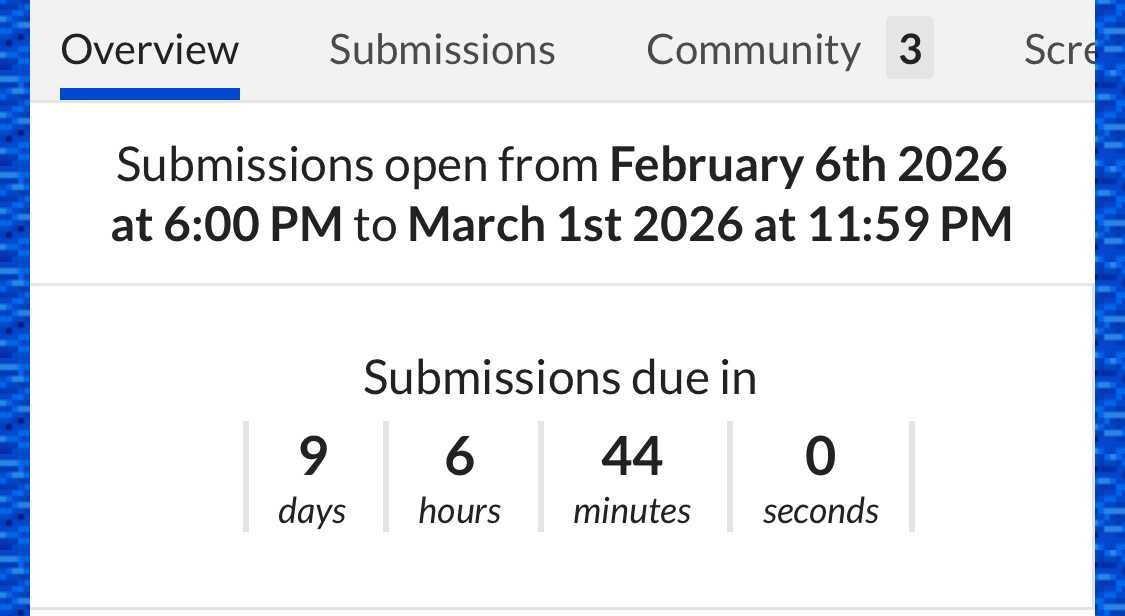Open the Overview tab
Viewport: 1125px width, 616px height.
coord(150,49)
